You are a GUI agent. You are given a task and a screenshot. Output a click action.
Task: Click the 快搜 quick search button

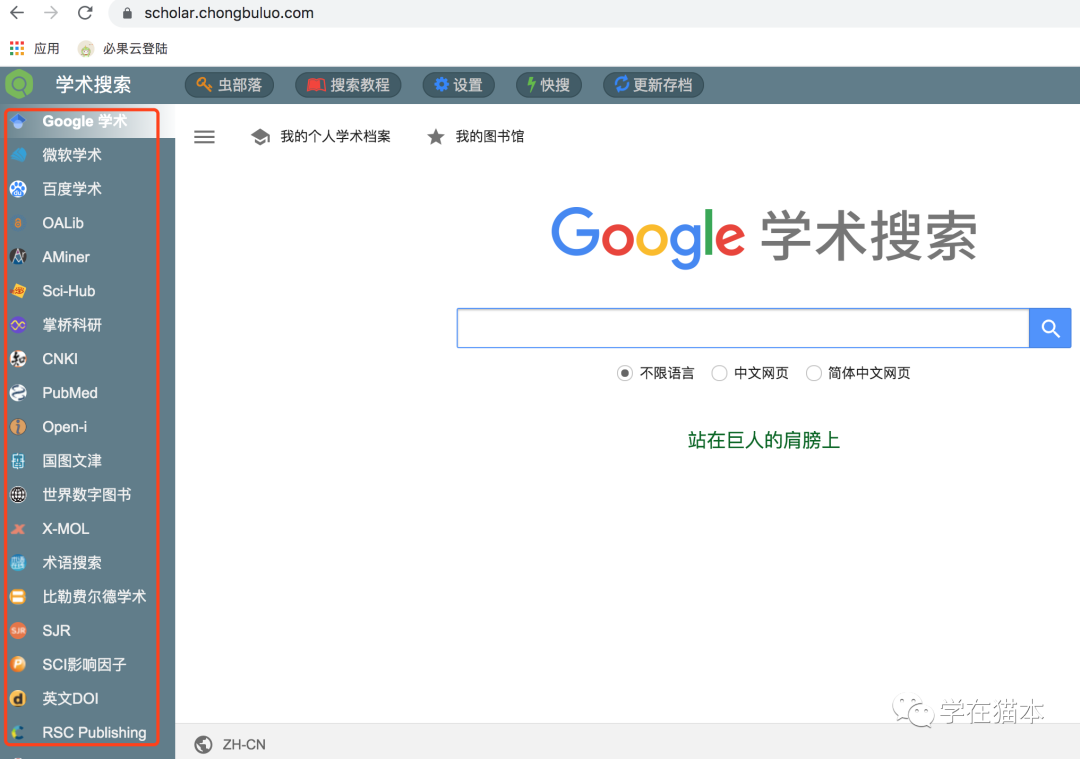coord(549,85)
